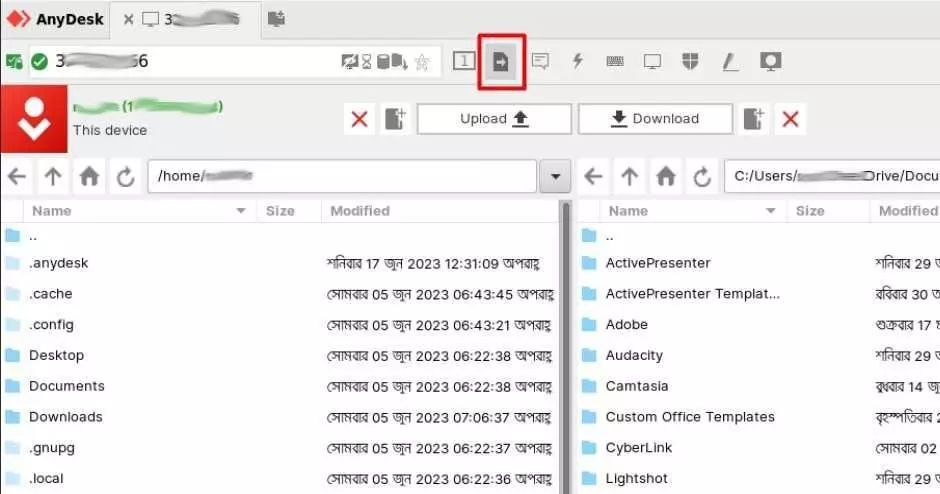Open the File Transfer toolbar icon
The height and width of the screenshot is (494, 940).
tap(501, 61)
